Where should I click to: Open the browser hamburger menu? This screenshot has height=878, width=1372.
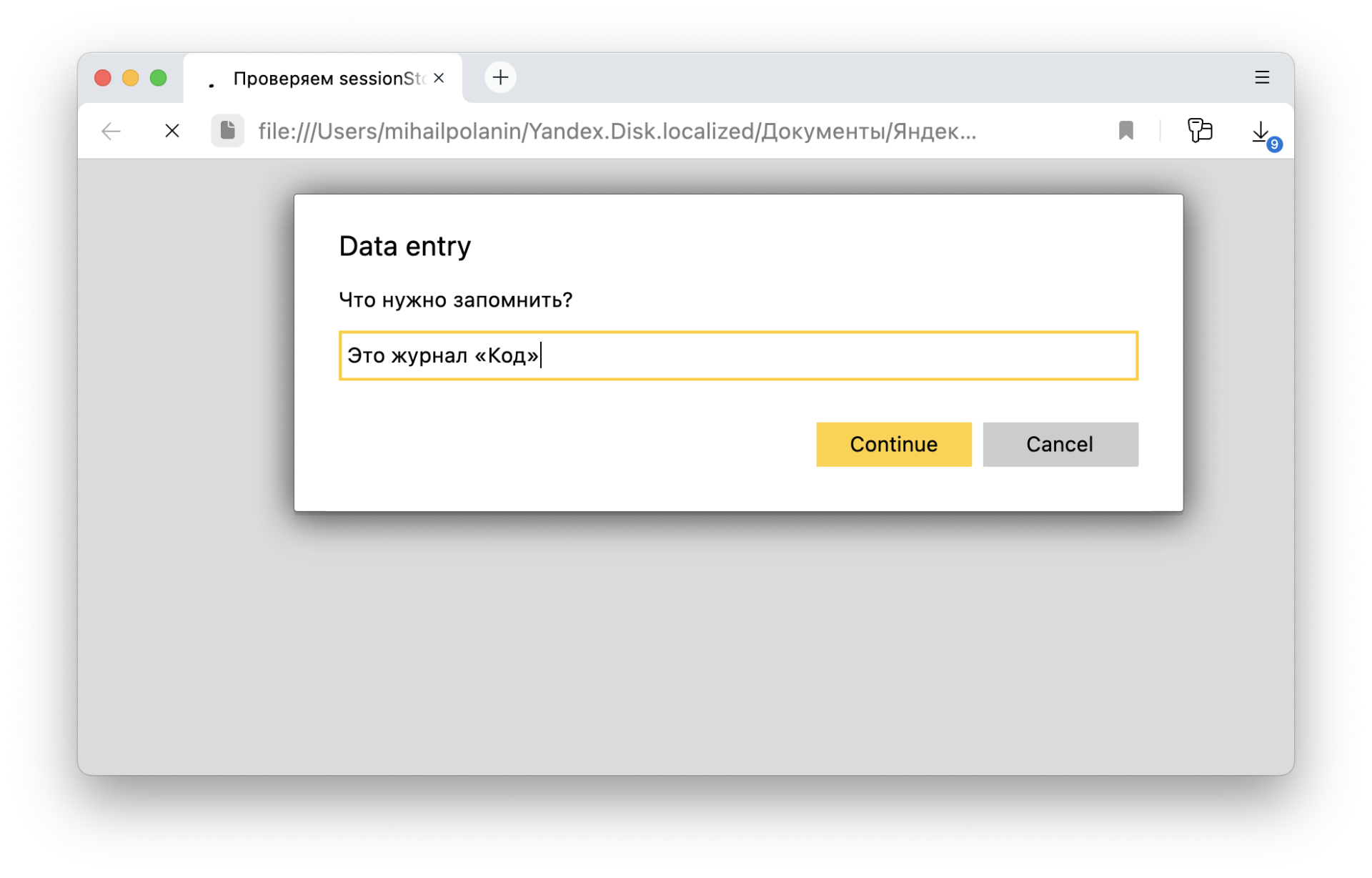coord(1262,77)
